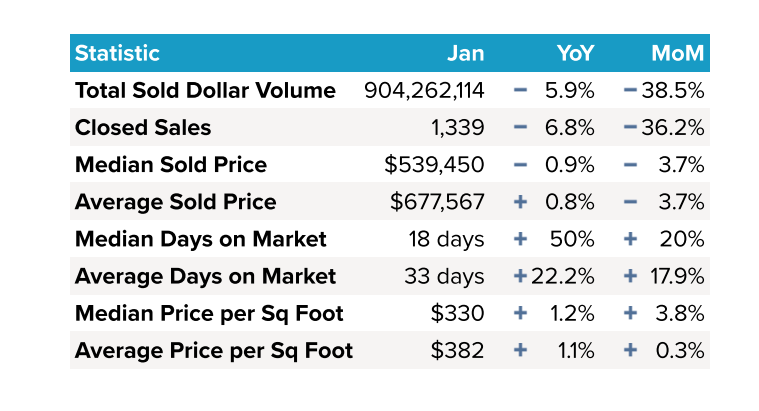Image resolution: width=759 pixels, height=411 pixels.
Task: Select the Total Sold Dollar Volume row label
Action: [205, 91]
